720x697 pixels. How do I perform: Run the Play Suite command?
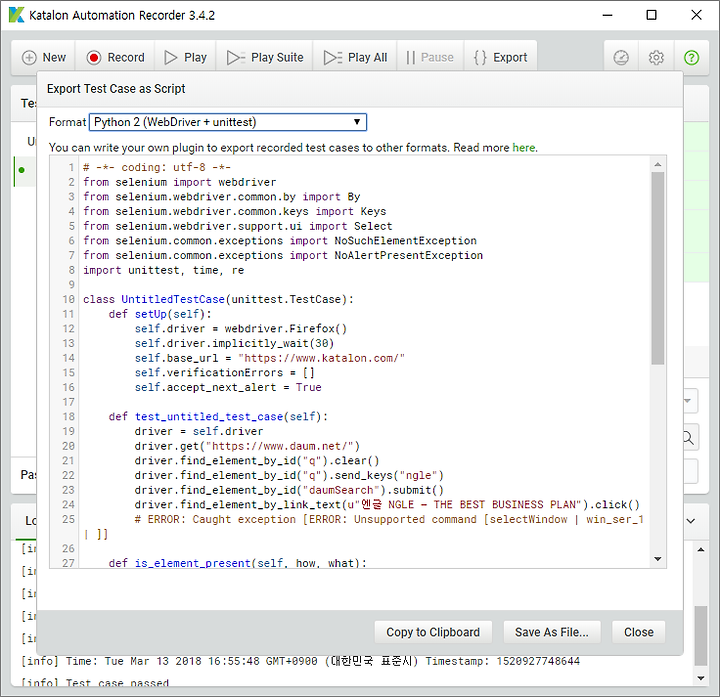(x=264, y=57)
